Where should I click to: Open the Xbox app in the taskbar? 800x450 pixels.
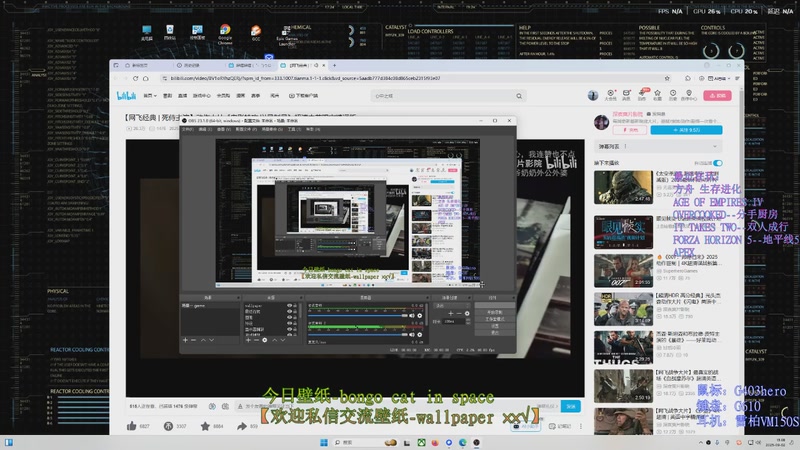coord(421,442)
